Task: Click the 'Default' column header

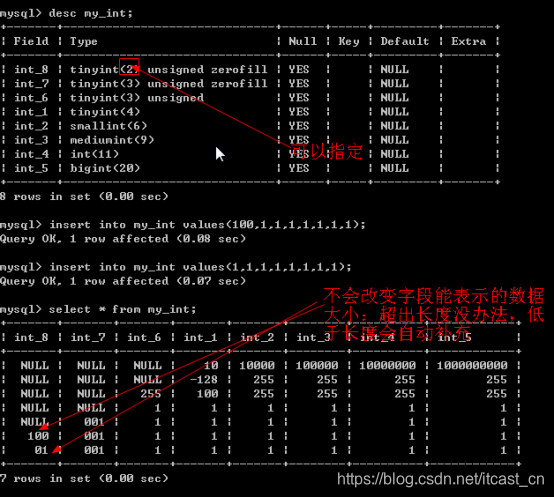Action: point(405,41)
